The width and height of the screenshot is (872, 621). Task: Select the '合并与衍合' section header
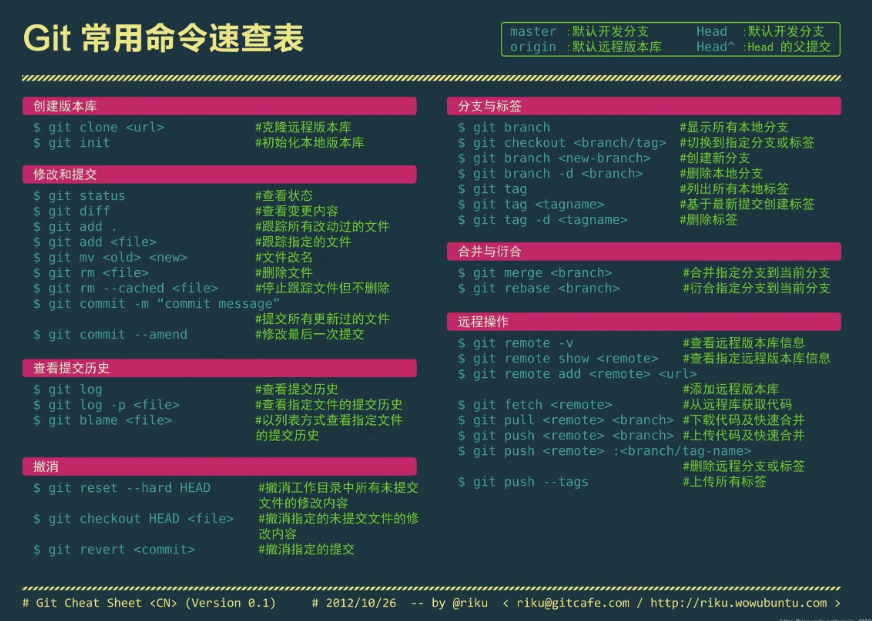click(x=644, y=252)
